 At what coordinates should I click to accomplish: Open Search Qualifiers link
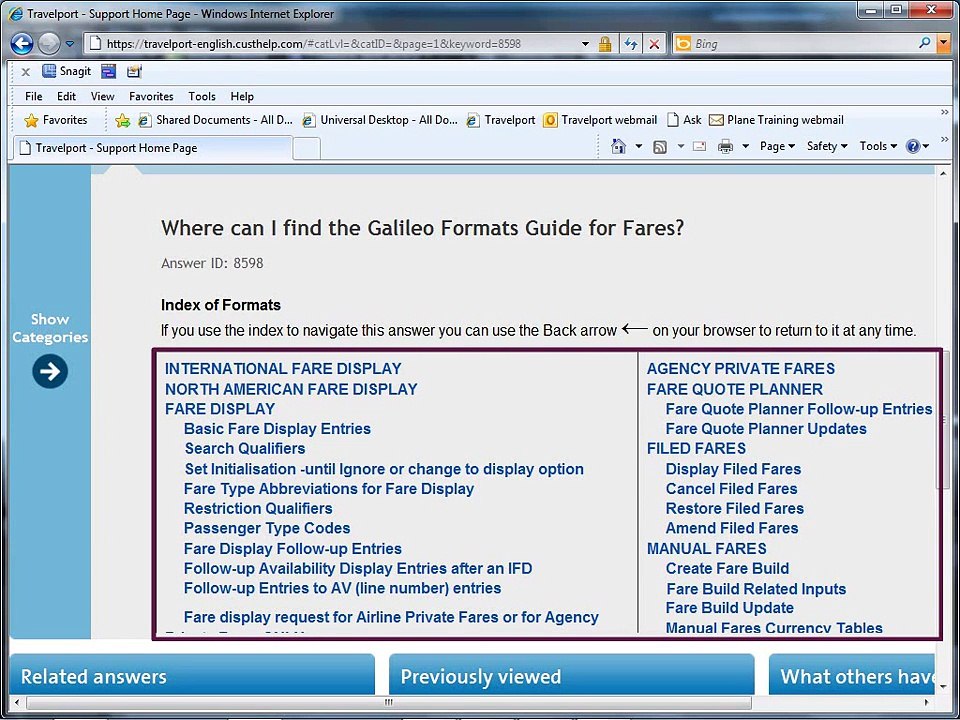pos(245,448)
